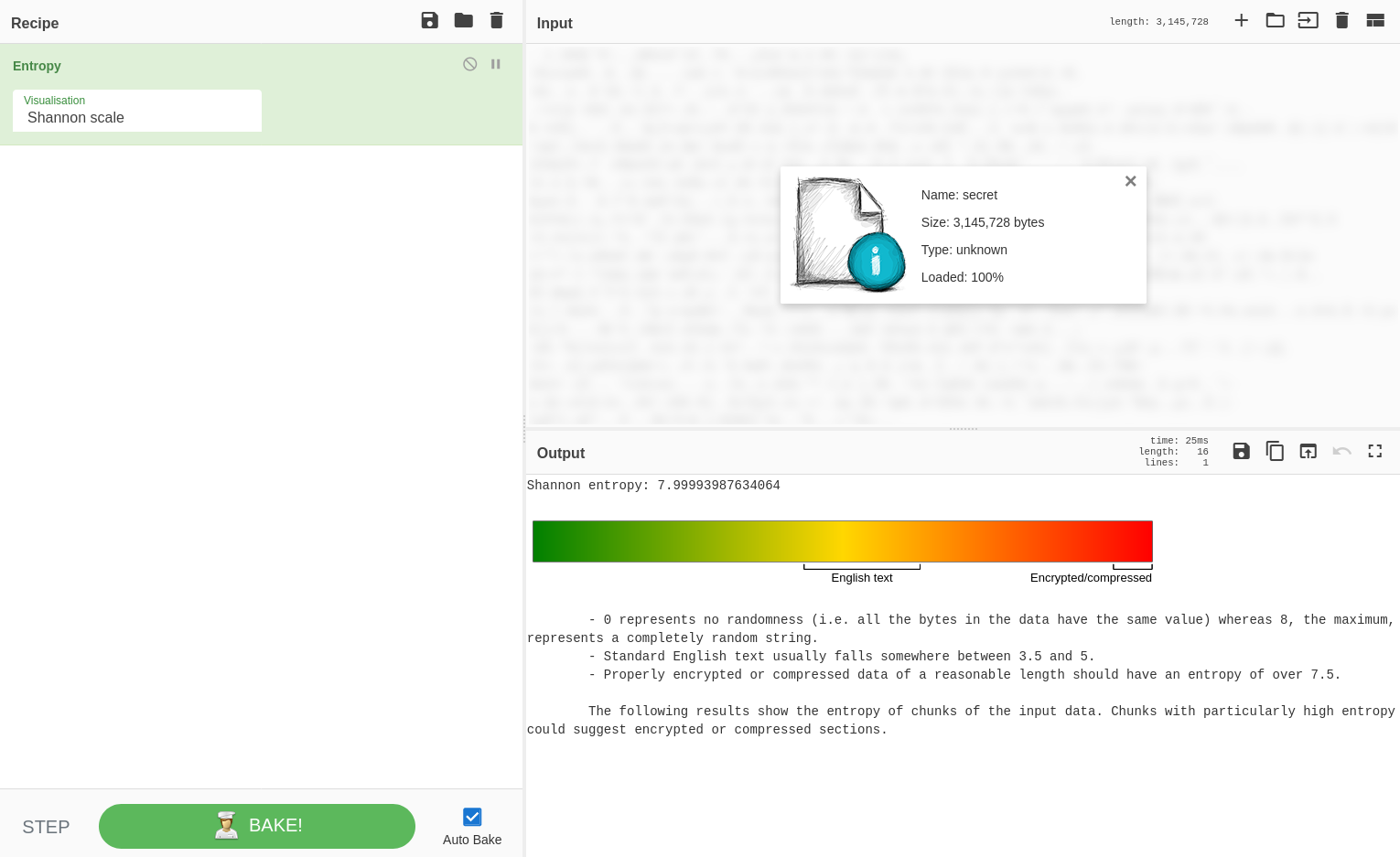Clear the recipe with trash icon
1400x857 pixels.
497,20
